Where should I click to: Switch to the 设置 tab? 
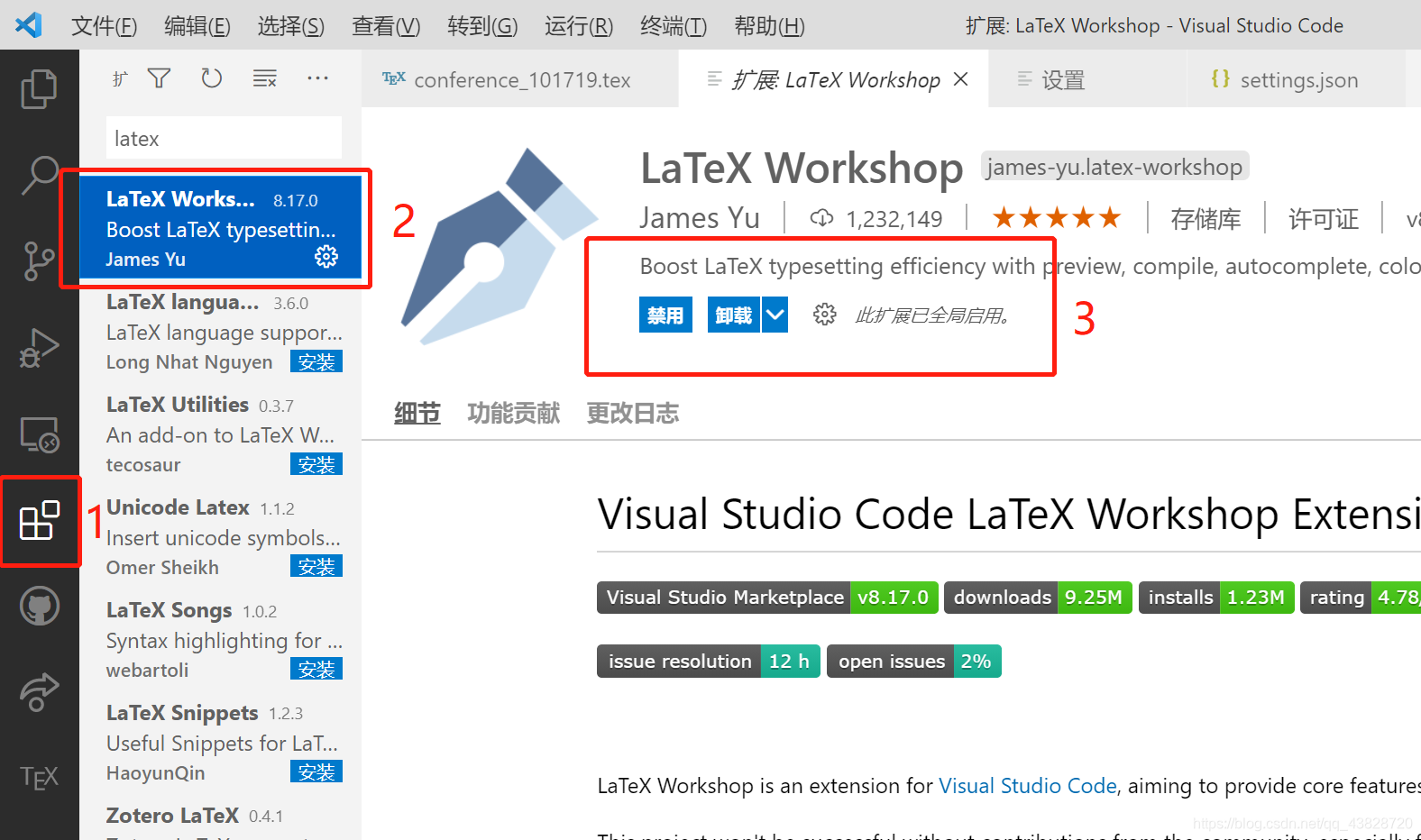click(x=1087, y=79)
